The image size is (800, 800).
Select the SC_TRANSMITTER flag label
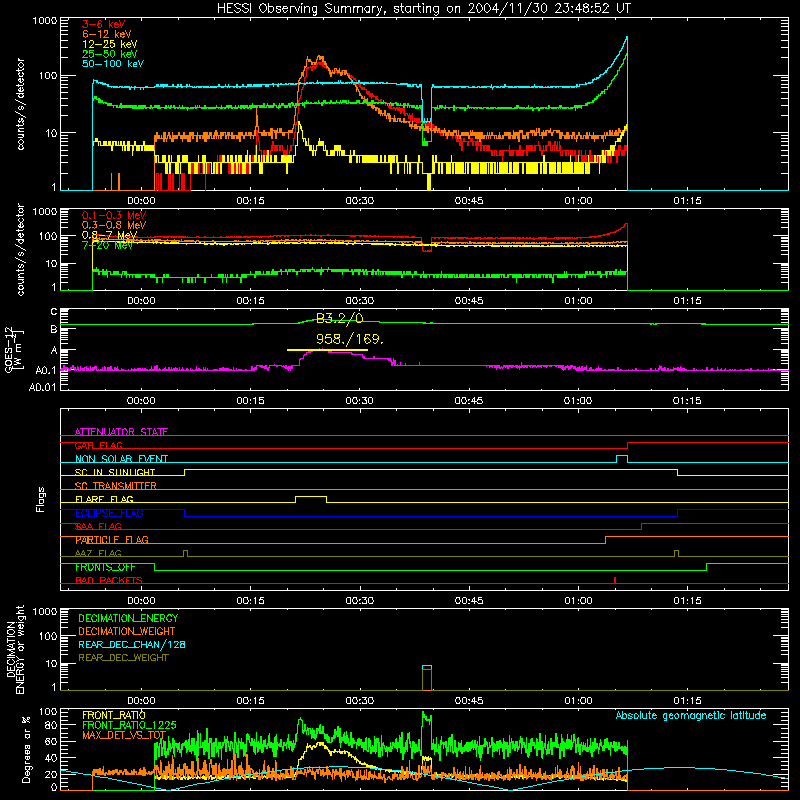[116, 486]
